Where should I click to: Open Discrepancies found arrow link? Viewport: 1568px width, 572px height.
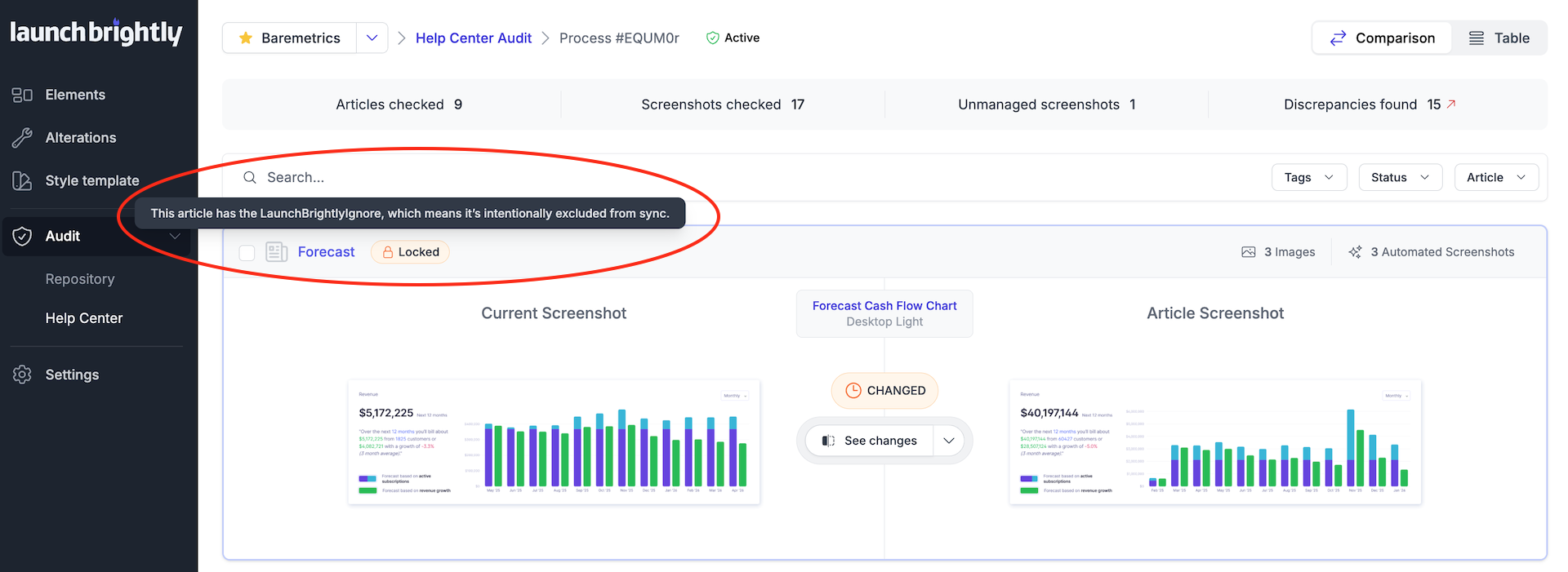(x=1451, y=104)
